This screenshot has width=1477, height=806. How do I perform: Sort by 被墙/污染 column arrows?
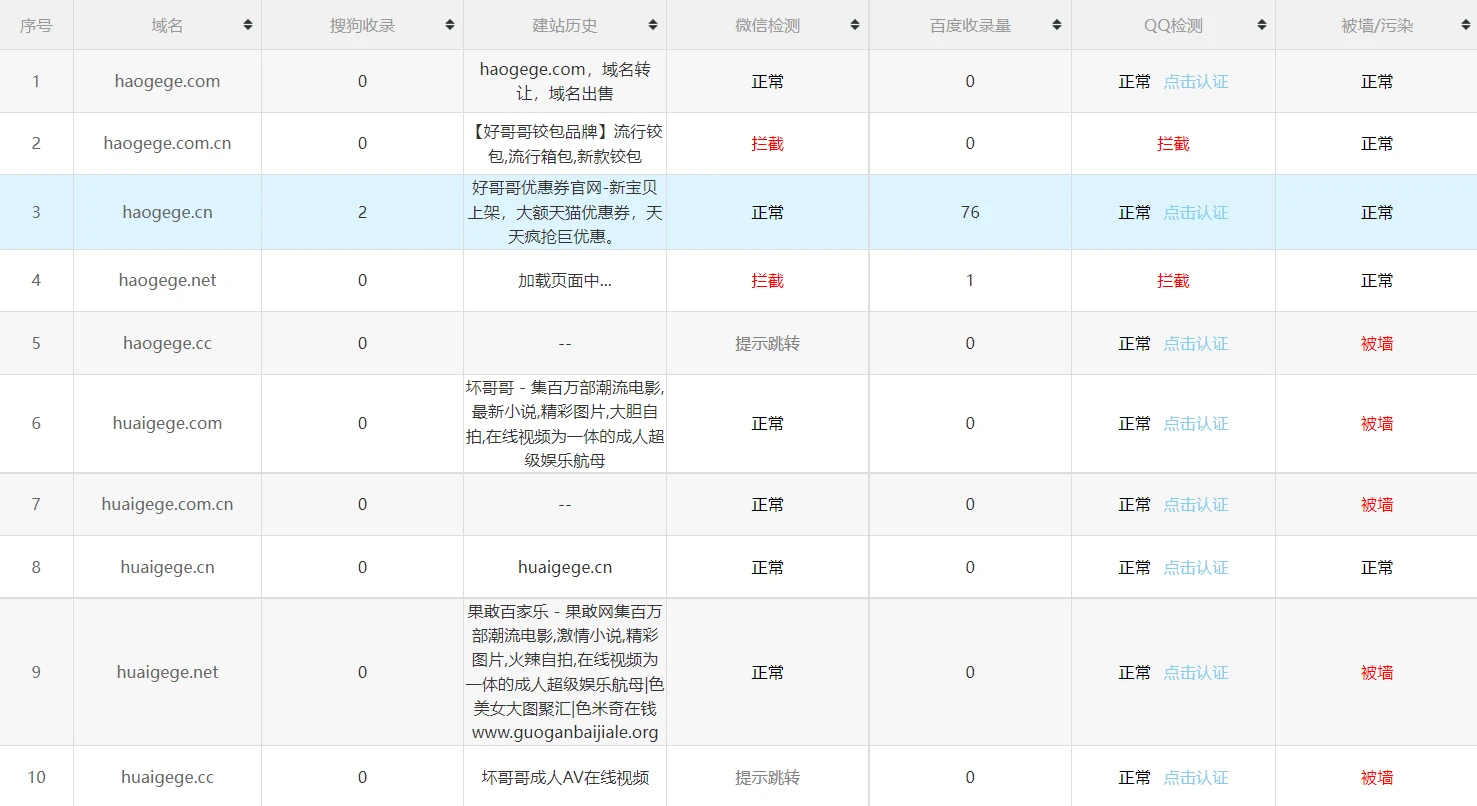click(x=1463, y=25)
